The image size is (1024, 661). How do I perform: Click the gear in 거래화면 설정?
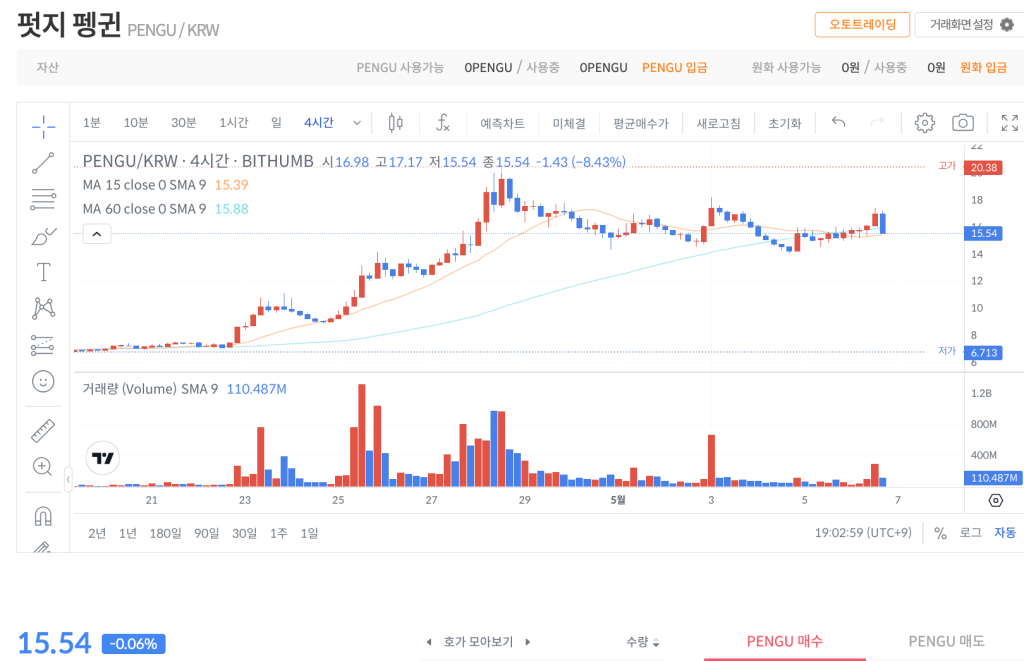[x=1007, y=25]
